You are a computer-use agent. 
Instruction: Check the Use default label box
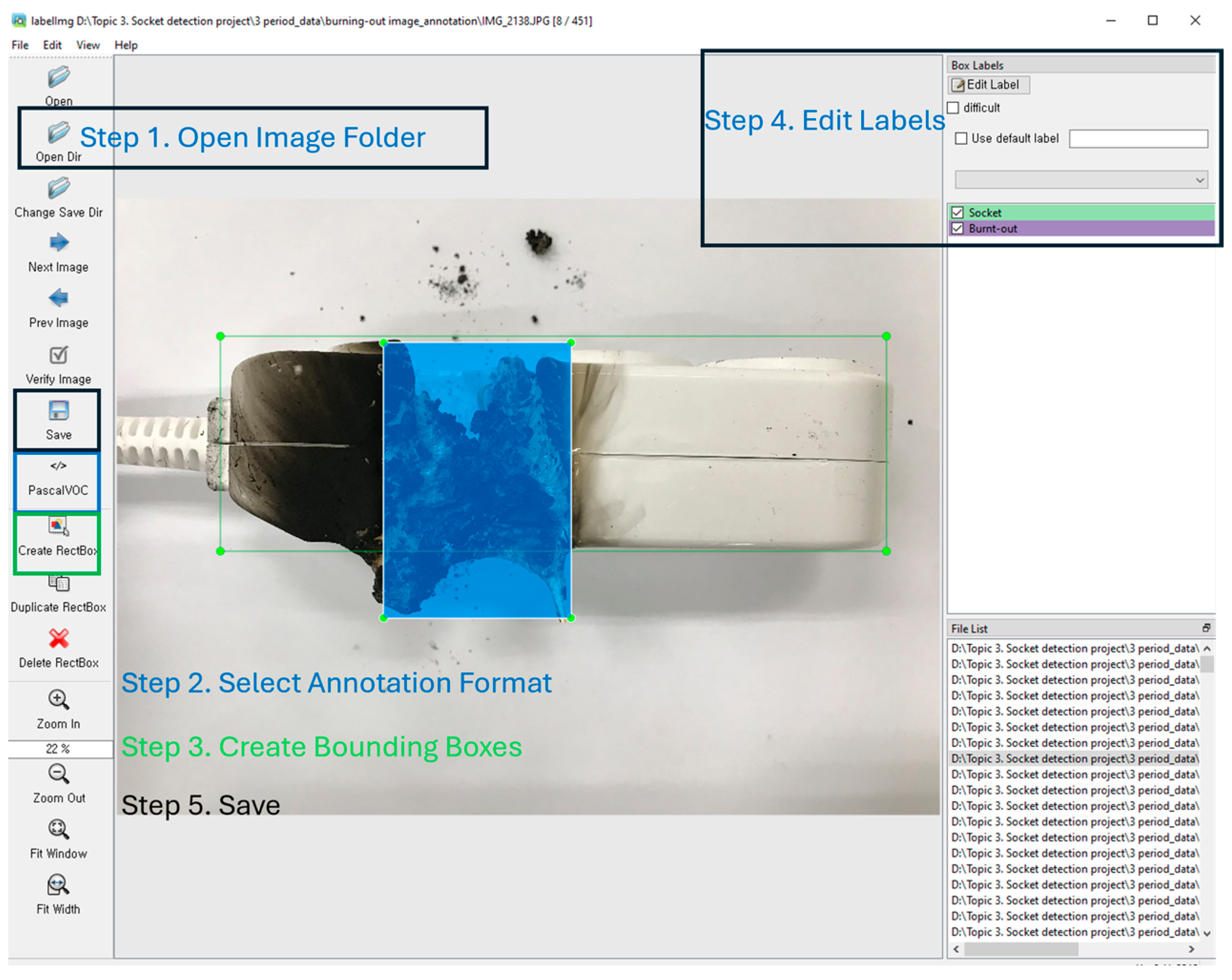[x=962, y=139]
